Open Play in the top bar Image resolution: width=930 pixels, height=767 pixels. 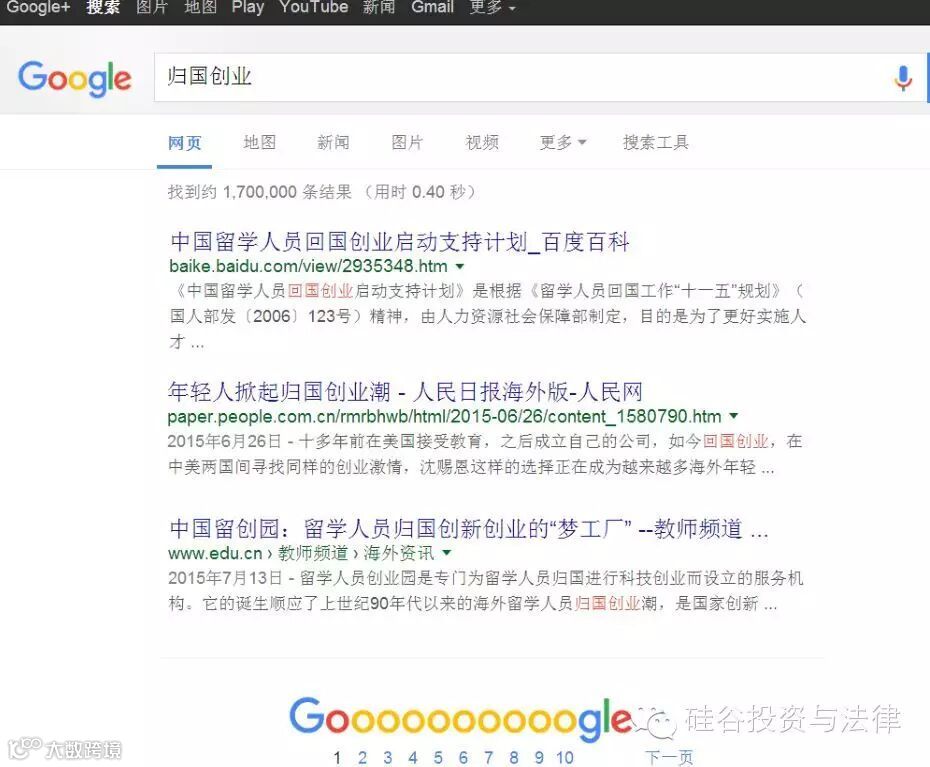[248, 8]
